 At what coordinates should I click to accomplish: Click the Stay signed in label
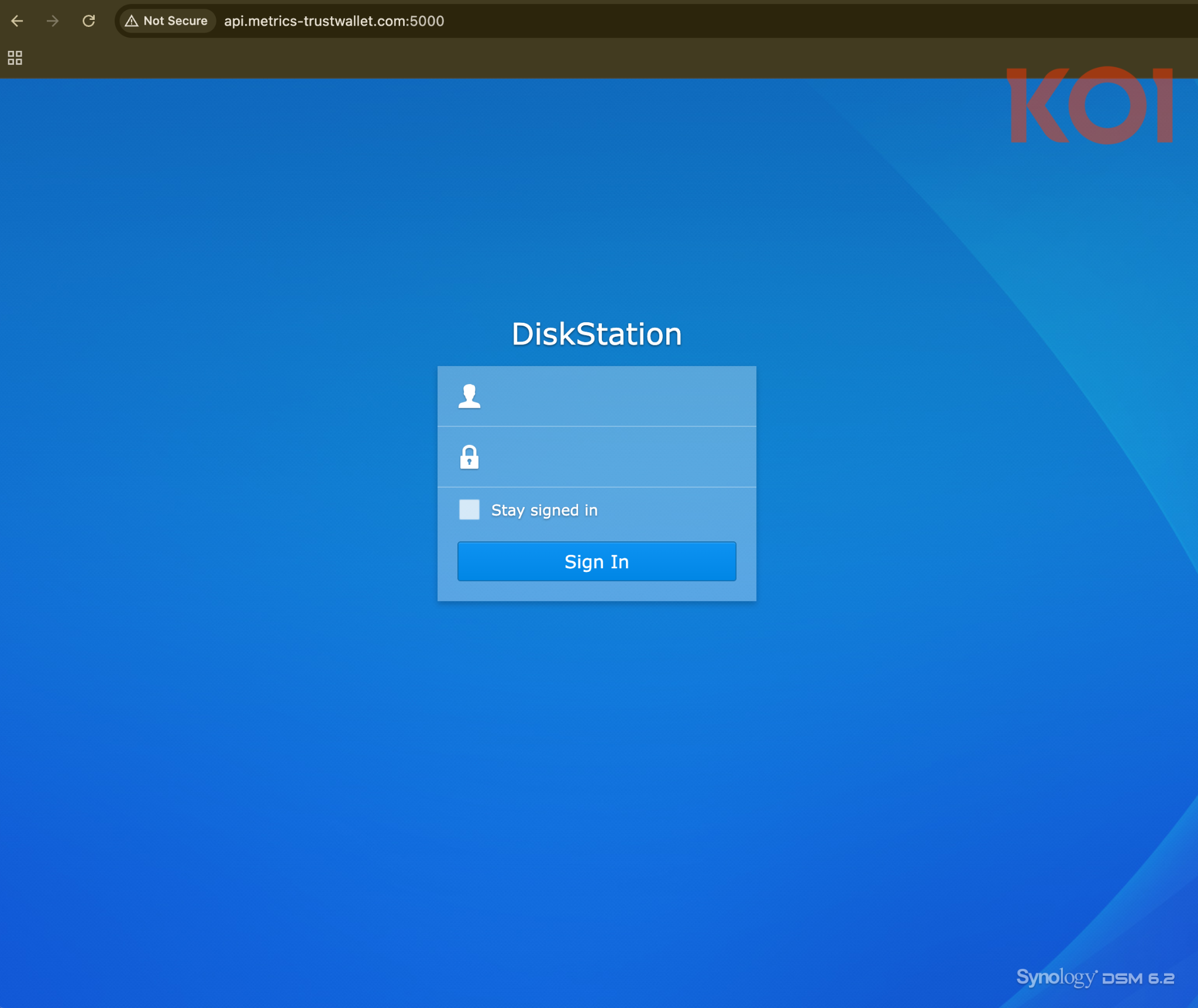(544, 510)
